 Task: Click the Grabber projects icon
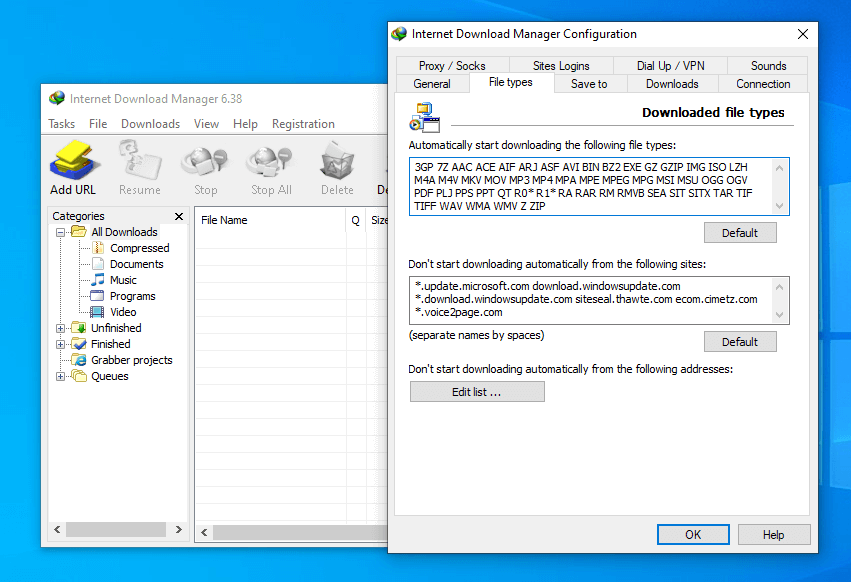79,360
